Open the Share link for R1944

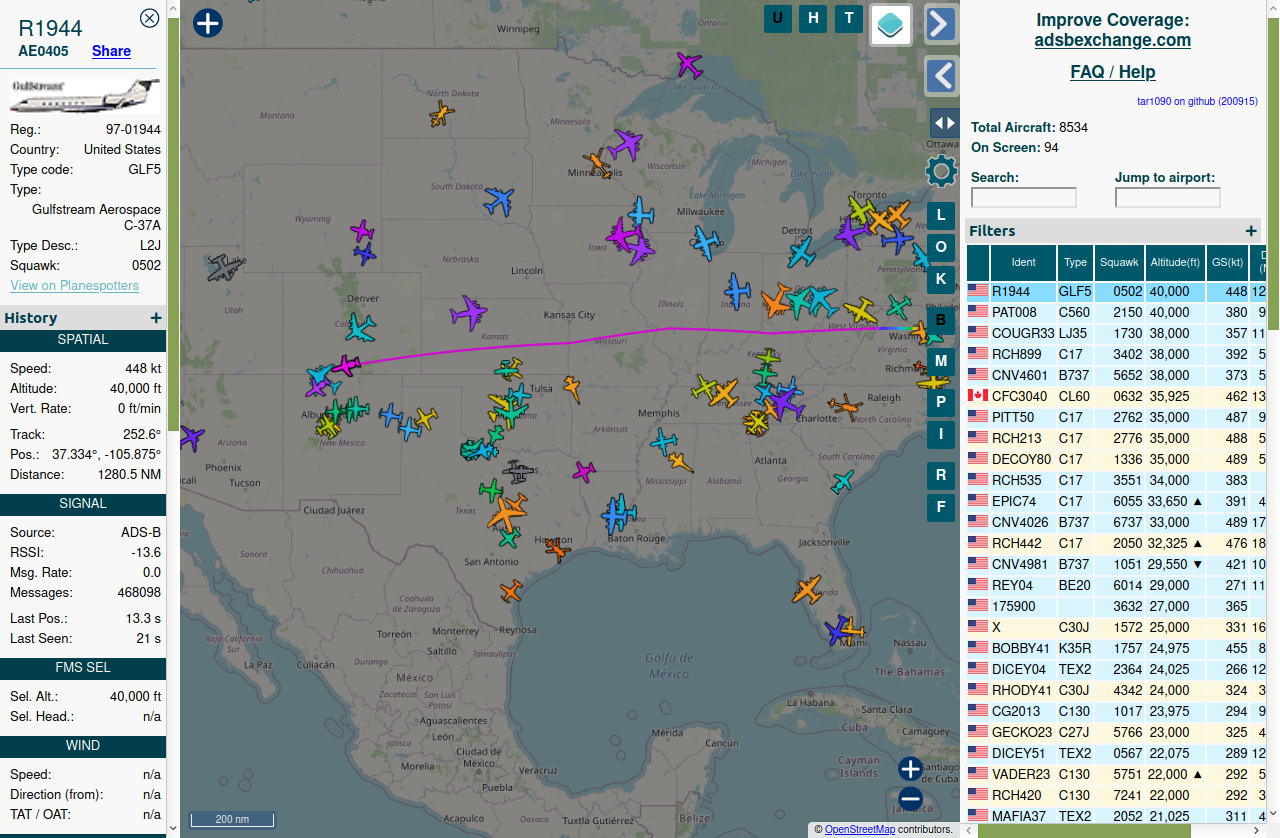pos(111,51)
